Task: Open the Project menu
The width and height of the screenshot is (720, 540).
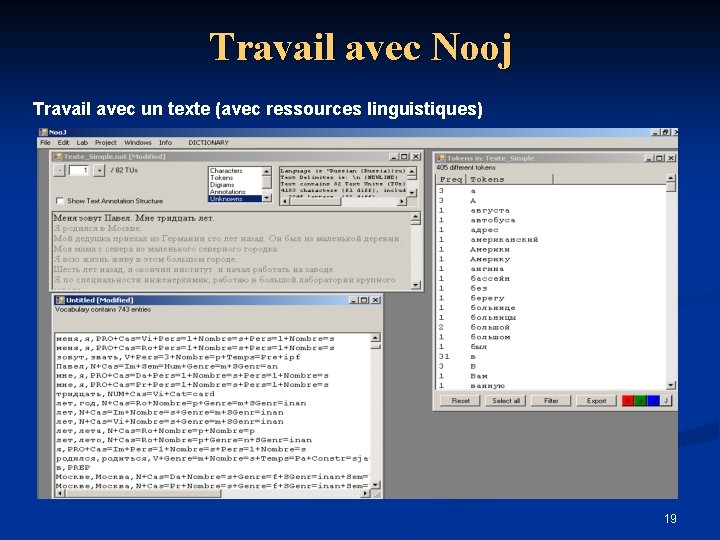Action: pyautogui.click(x=106, y=143)
